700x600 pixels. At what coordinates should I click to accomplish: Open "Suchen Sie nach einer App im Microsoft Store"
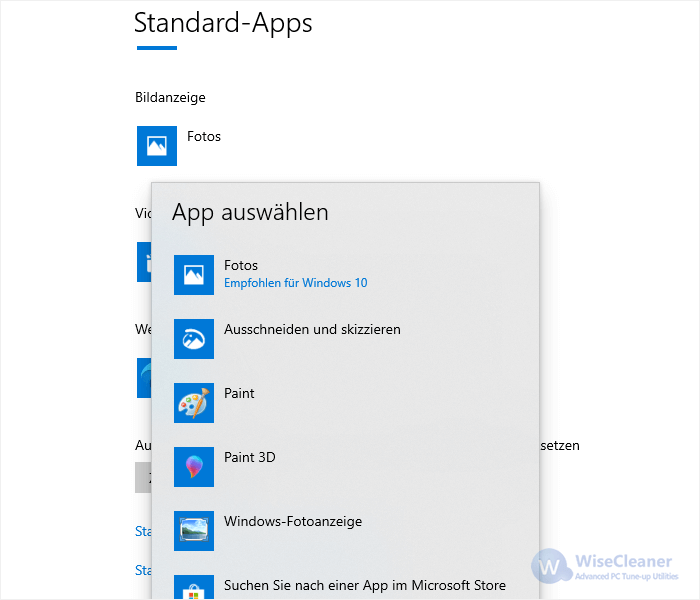(364, 585)
